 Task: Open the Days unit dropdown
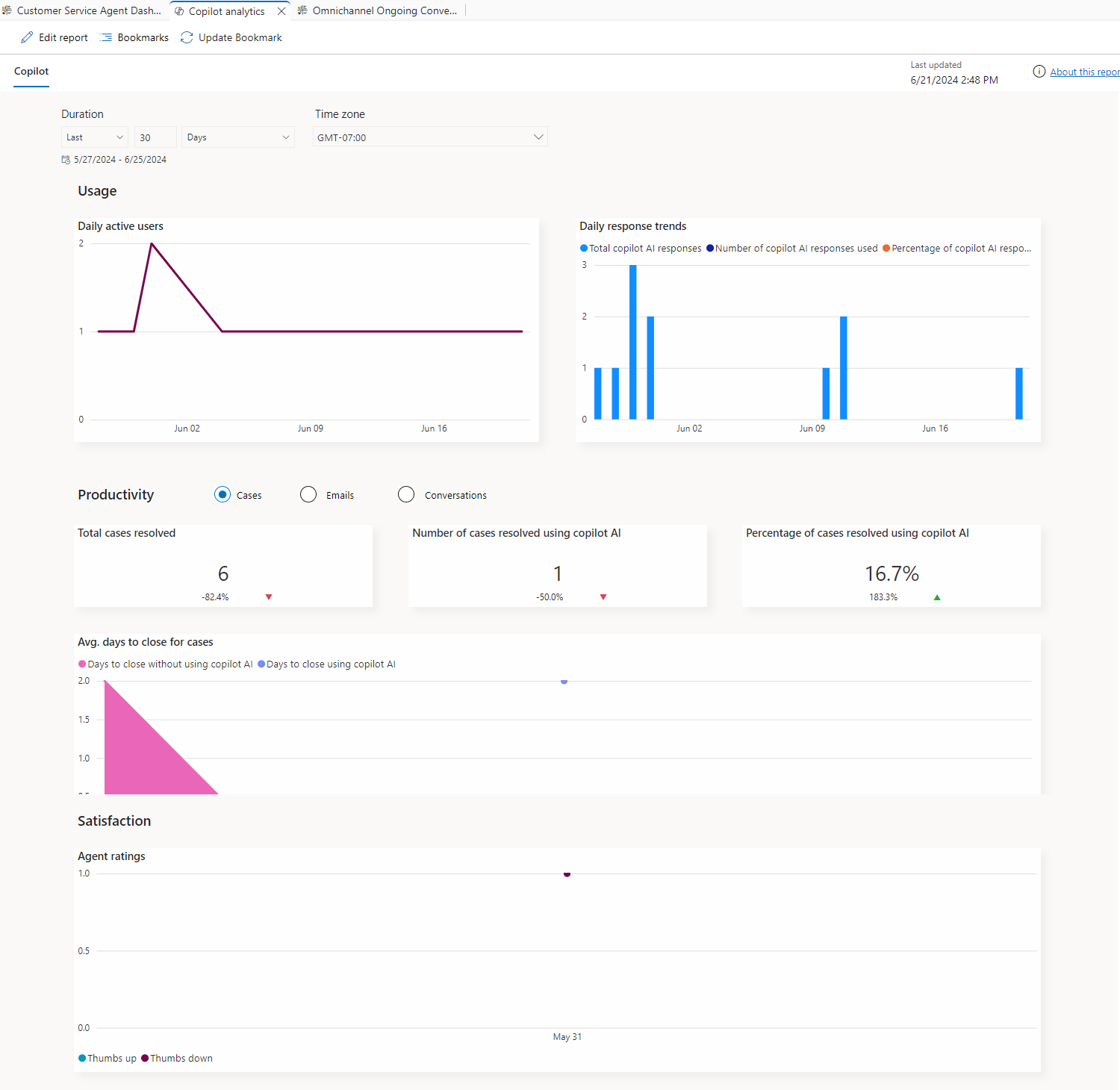point(238,137)
